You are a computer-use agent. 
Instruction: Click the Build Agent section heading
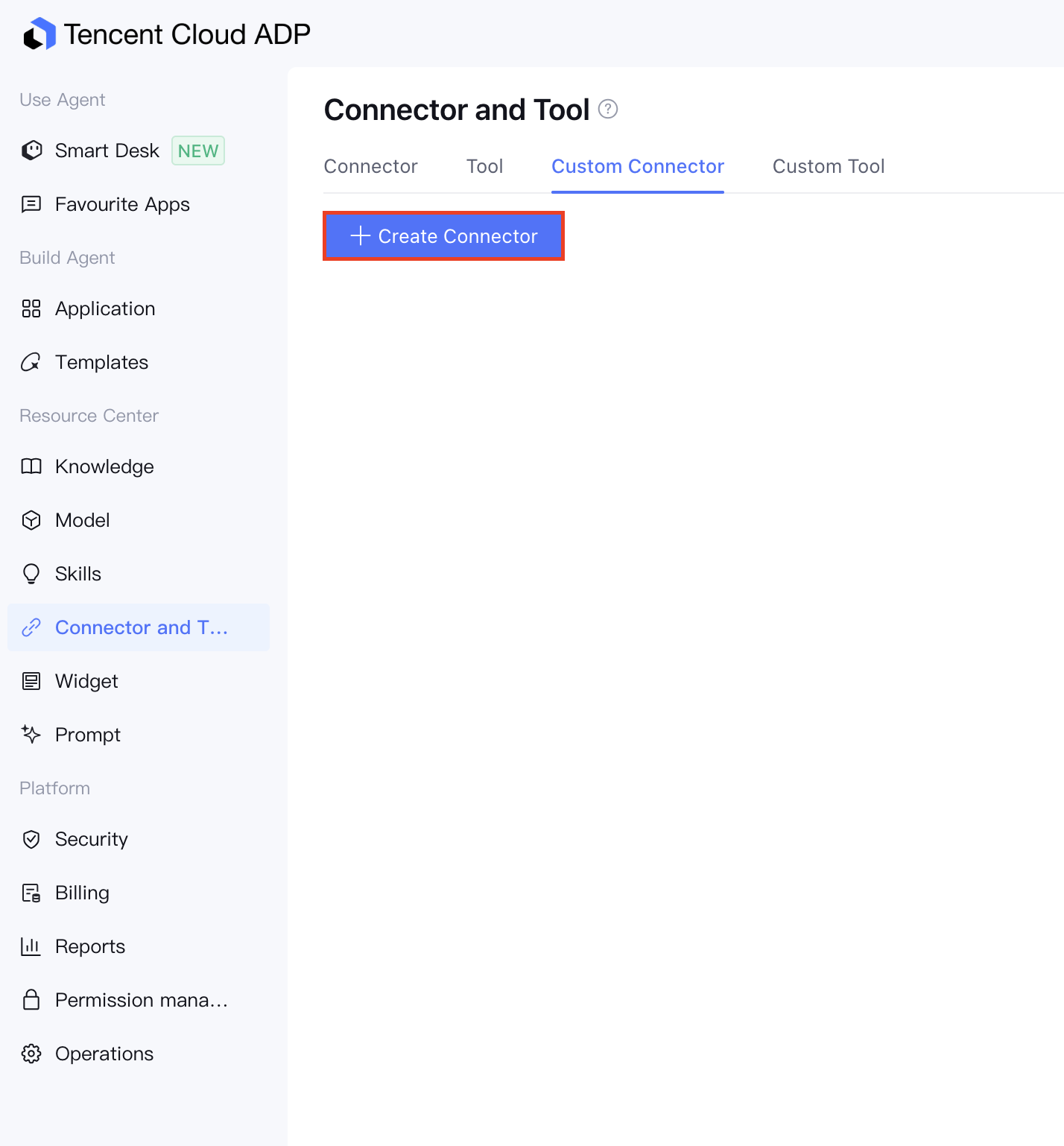67,258
